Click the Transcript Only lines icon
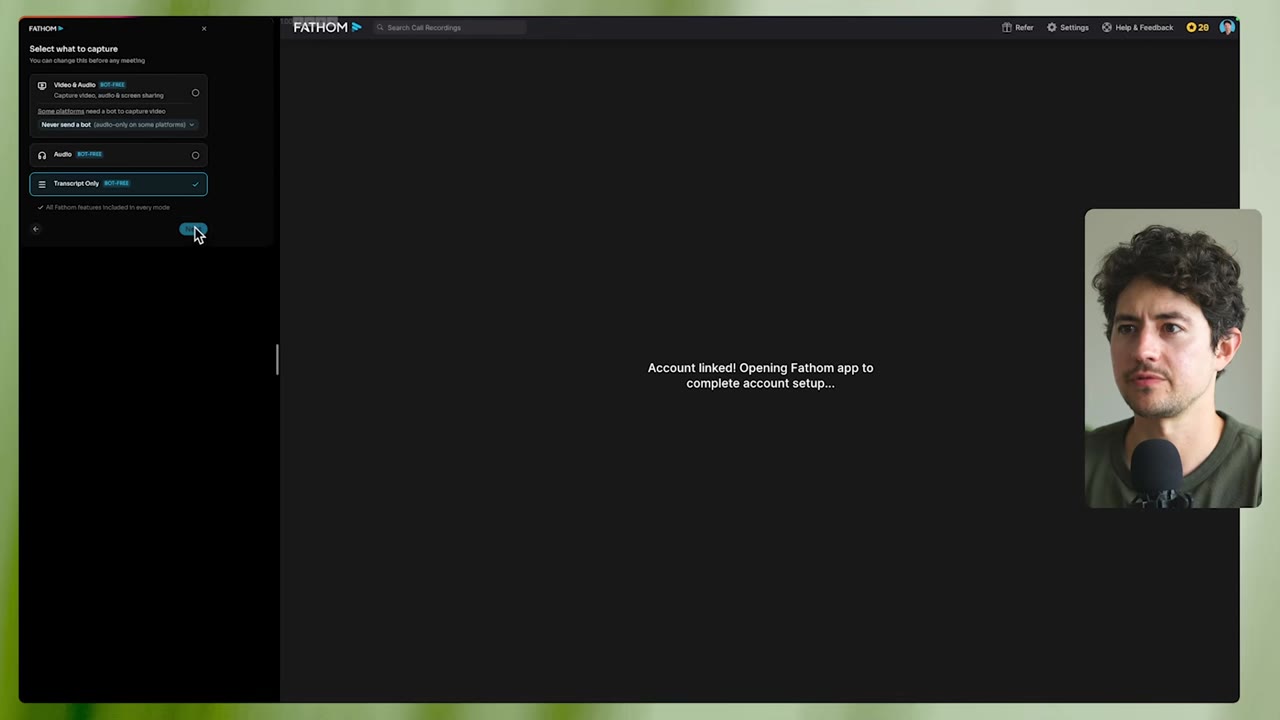 coord(42,184)
